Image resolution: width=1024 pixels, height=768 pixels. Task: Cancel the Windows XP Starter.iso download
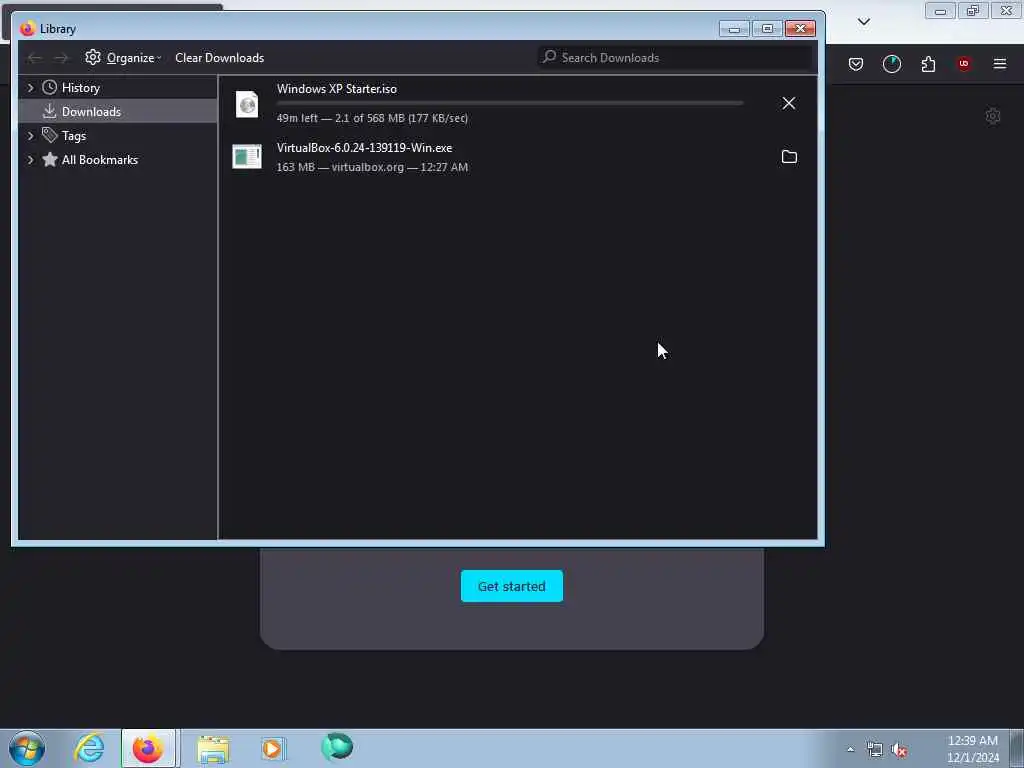[788, 103]
